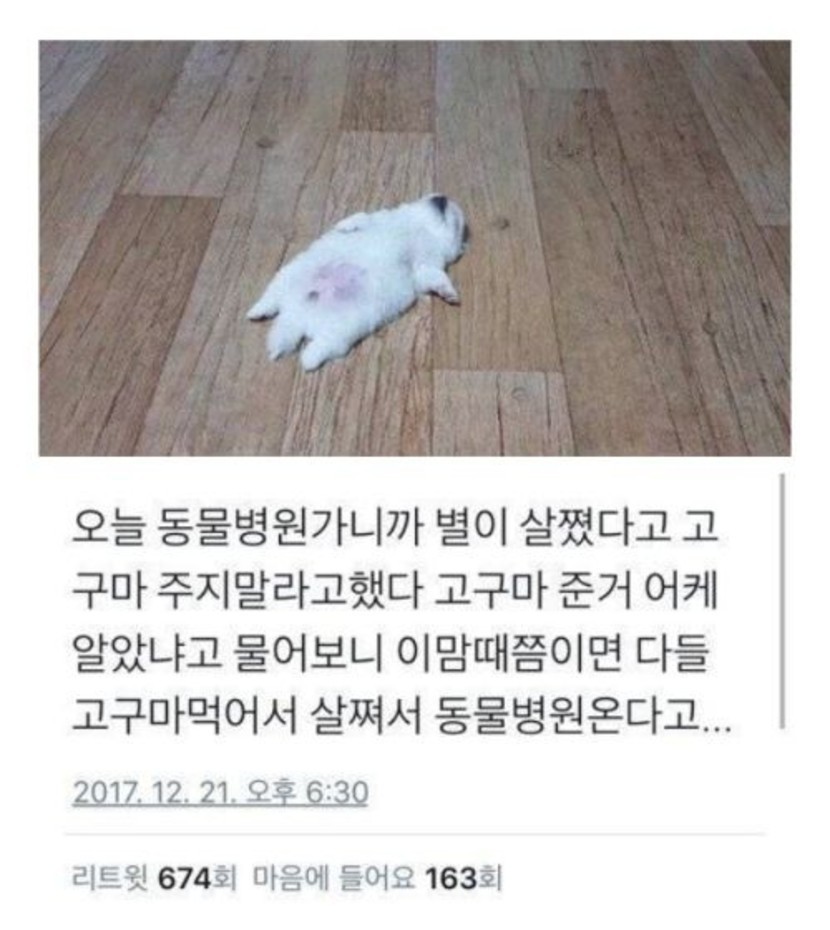Viewport: 830px width, 930px height.
Task: Click the puppy's dark ear in the photo
Action: [438, 206]
